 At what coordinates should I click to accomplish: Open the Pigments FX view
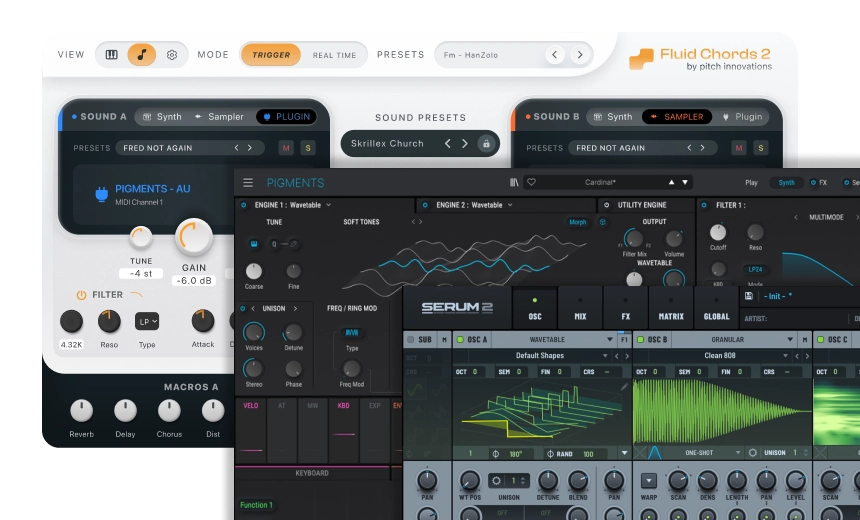[819, 183]
